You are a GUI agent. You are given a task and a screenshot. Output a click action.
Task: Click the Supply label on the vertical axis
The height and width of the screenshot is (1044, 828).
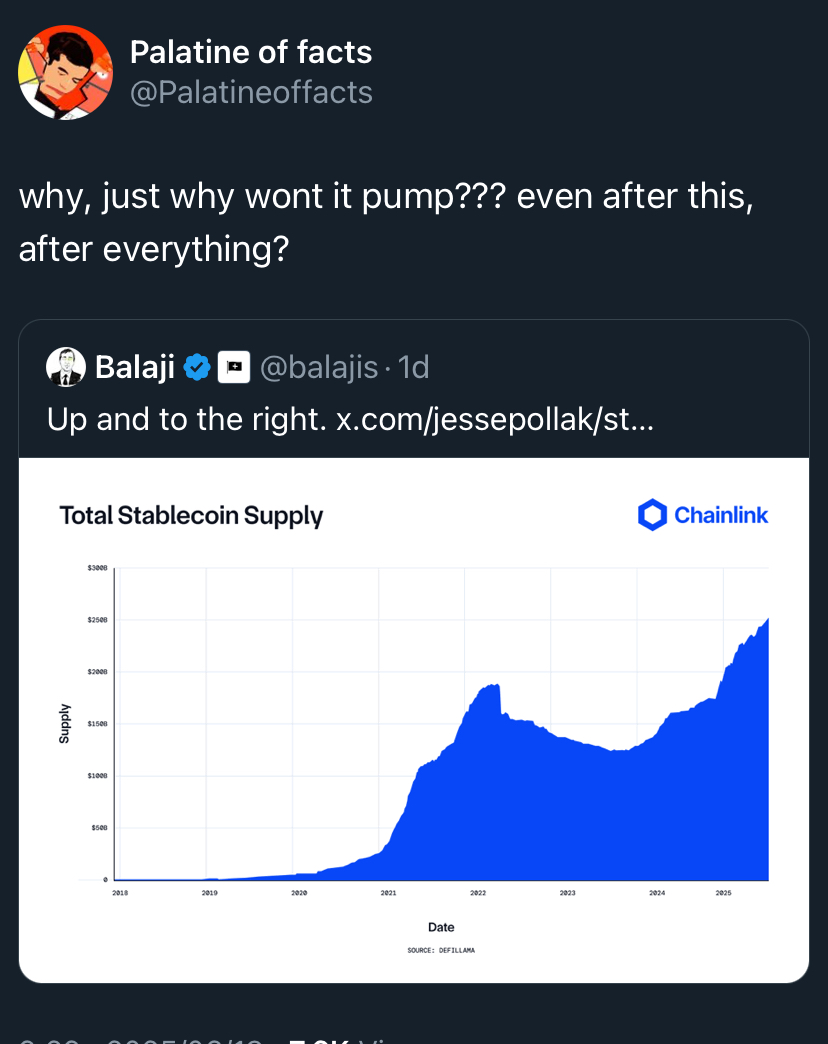(x=65, y=723)
